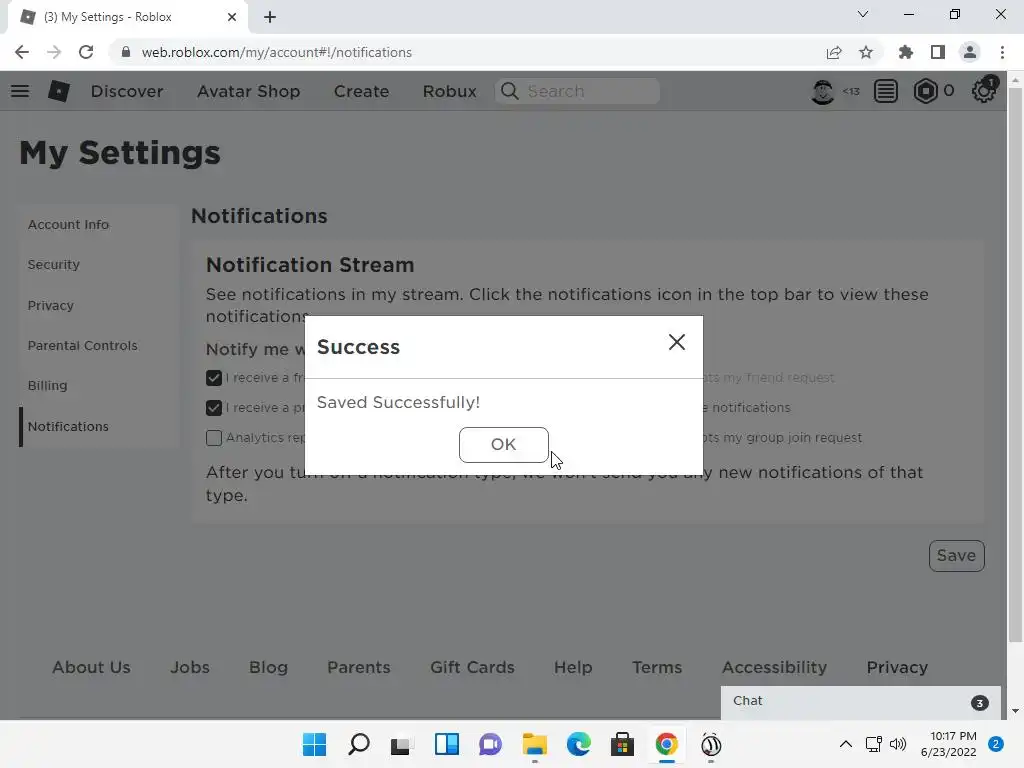1024x768 pixels.
Task: Share this page icon
Action: pos(834,52)
